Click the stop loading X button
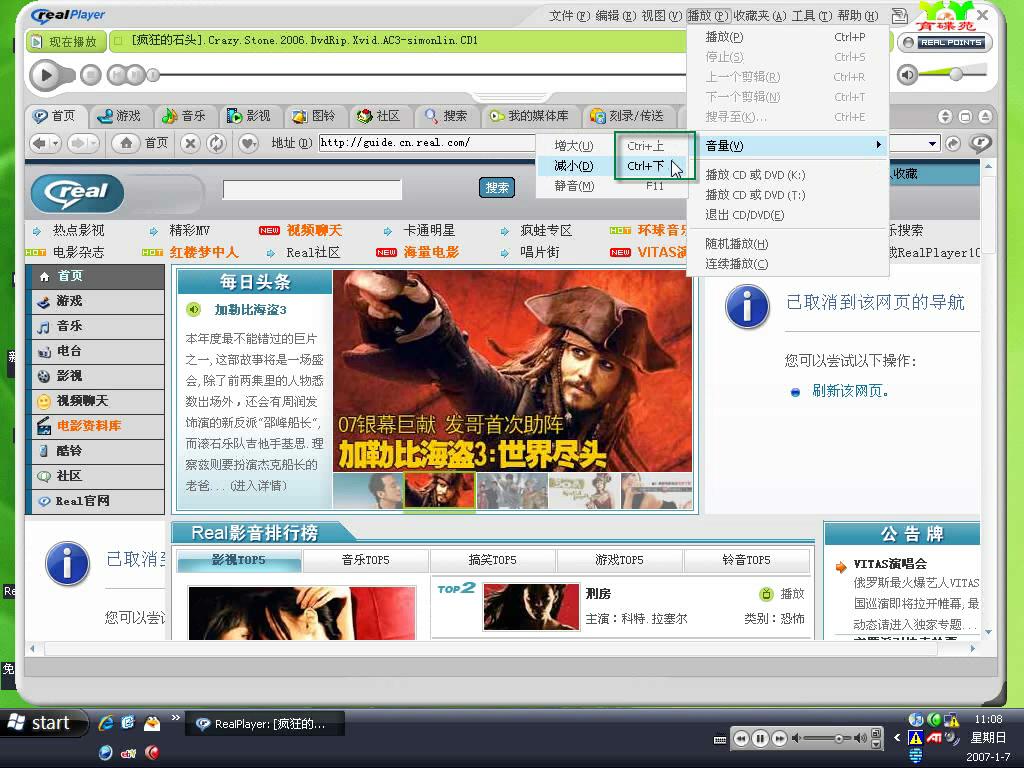 (x=190, y=143)
